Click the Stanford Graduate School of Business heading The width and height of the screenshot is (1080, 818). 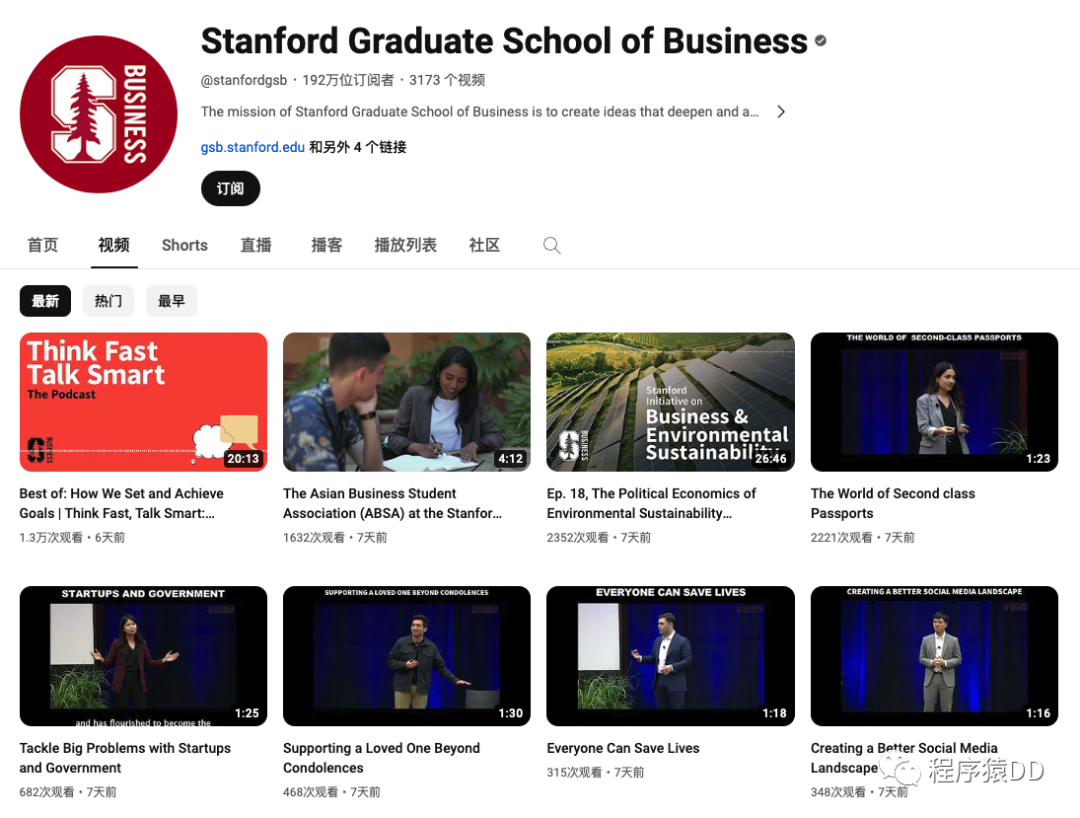click(x=504, y=41)
